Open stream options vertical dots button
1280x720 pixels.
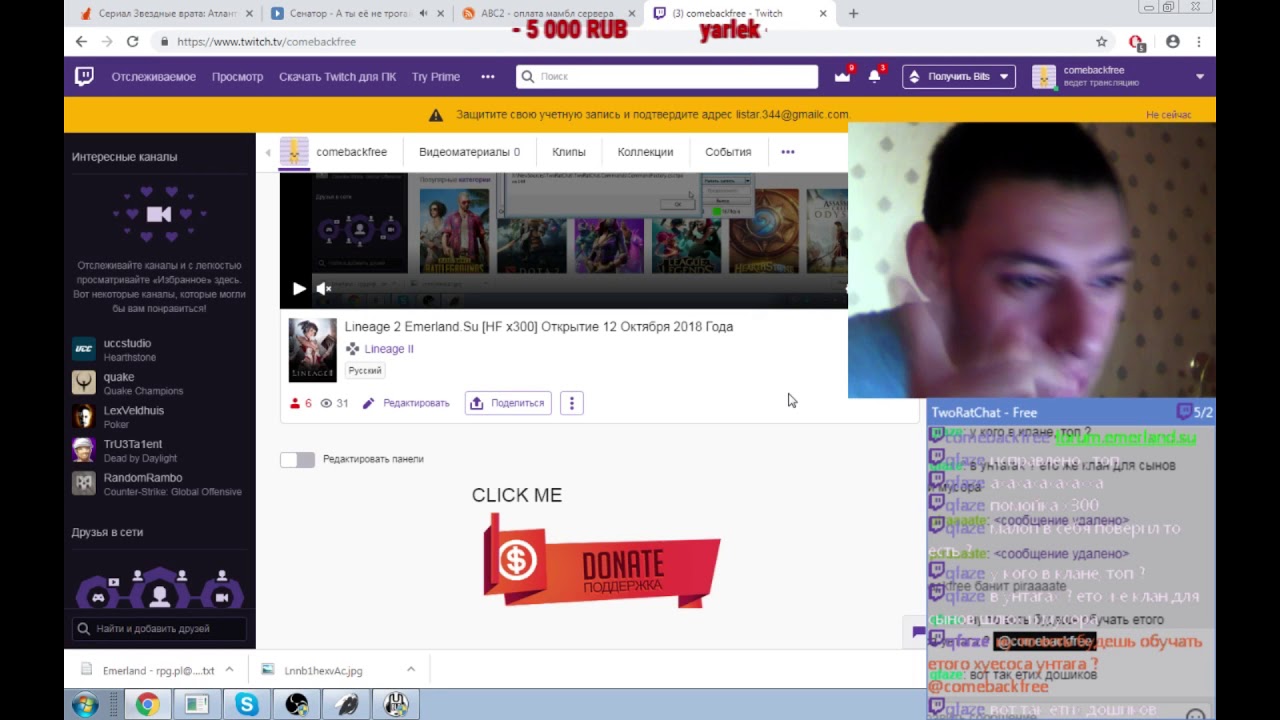(x=571, y=403)
